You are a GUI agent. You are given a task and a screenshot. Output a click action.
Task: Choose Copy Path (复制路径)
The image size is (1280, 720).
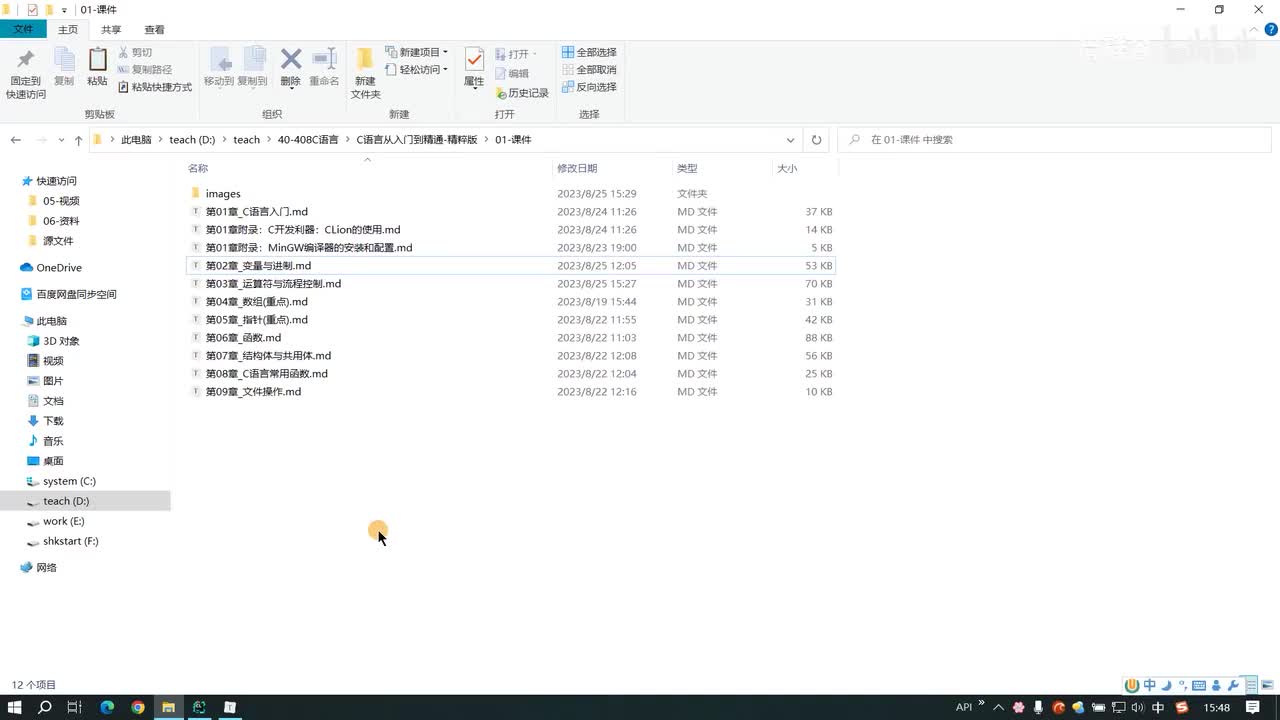click(x=145, y=70)
